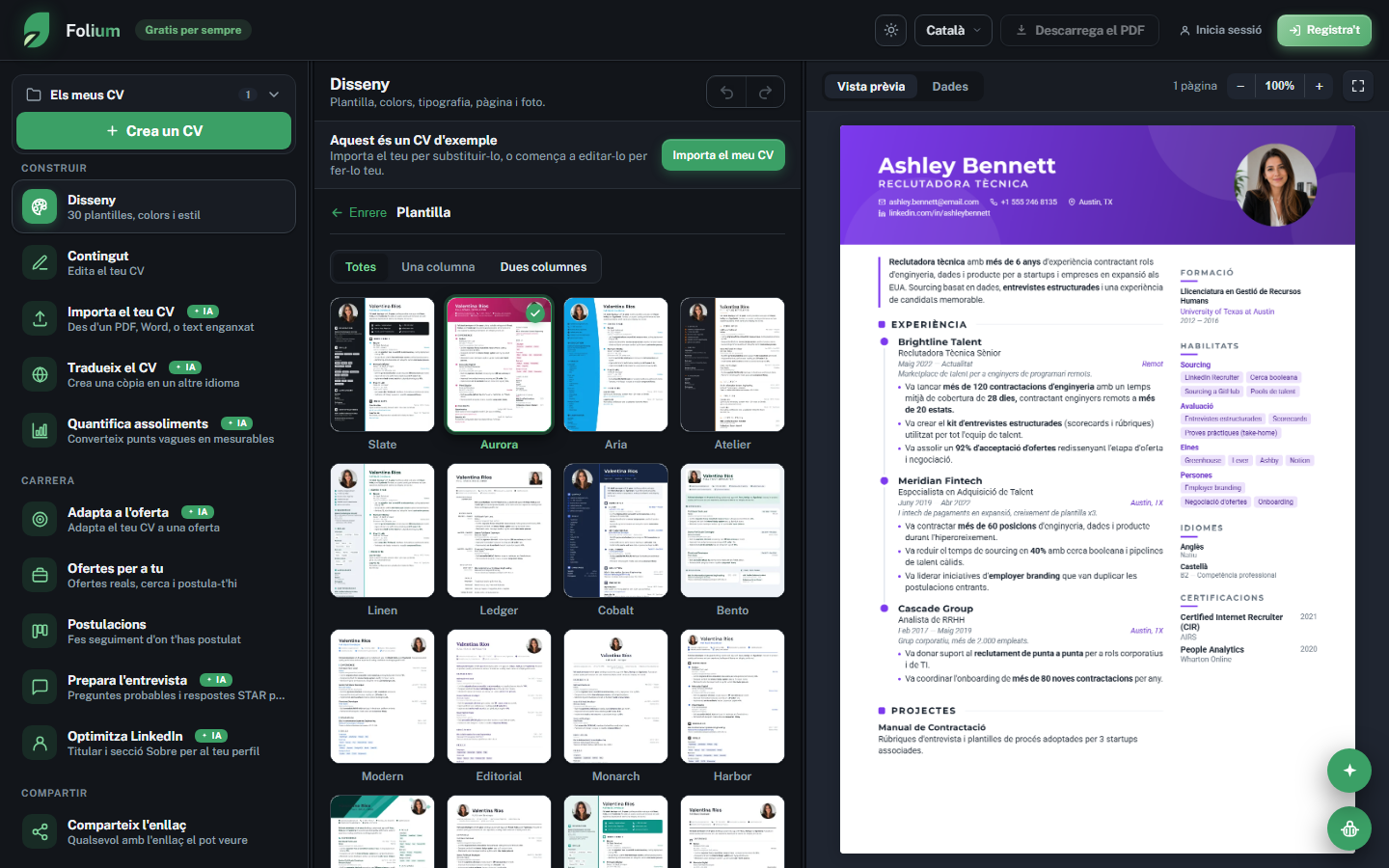Image resolution: width=1389 pixels, height=868 pixels.
Task: Click the University of Texas at Austin text
Action: point(1227,312)
